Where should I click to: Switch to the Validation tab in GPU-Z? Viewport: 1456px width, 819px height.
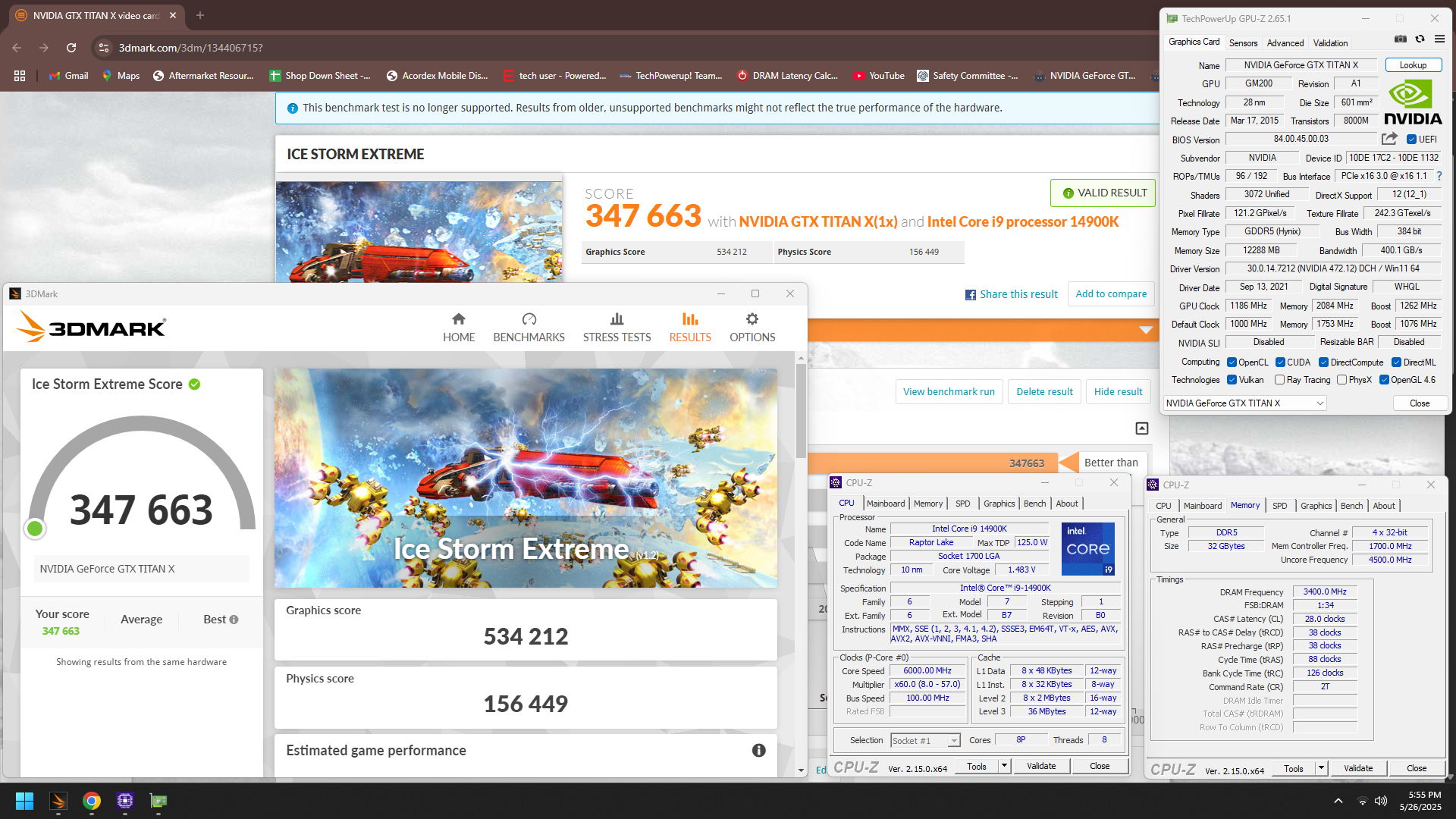tap(1331, 43)
